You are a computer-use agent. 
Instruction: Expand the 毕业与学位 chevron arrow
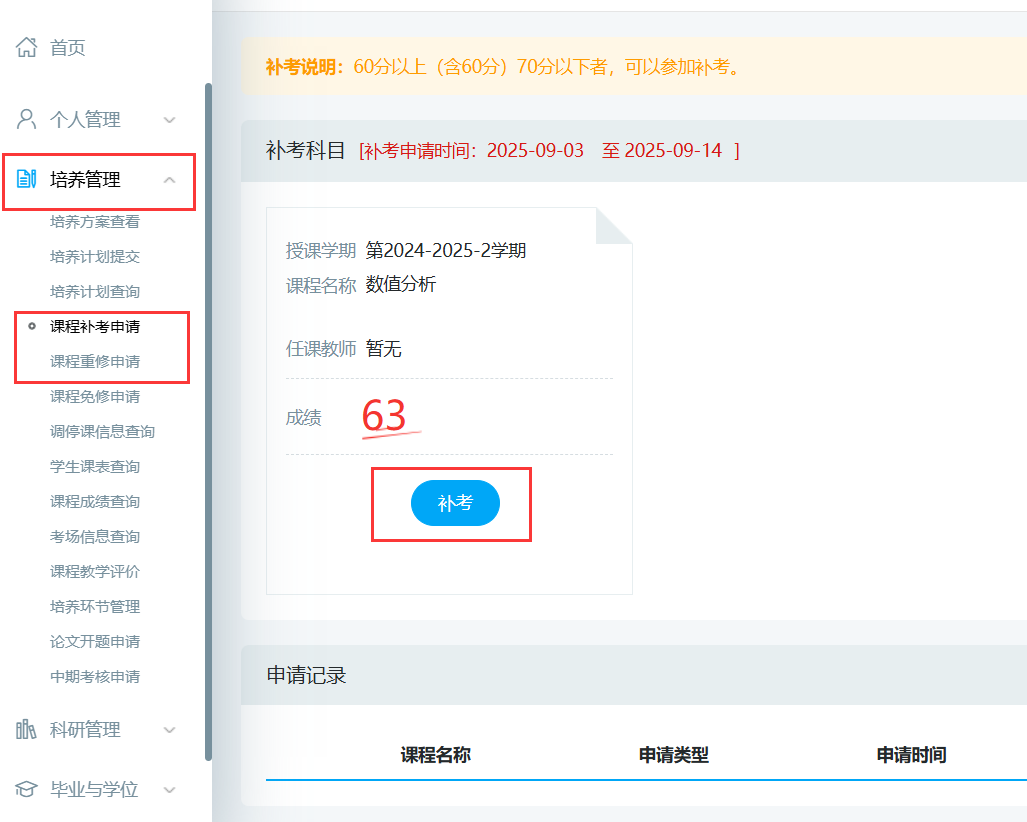pos(169,790)
